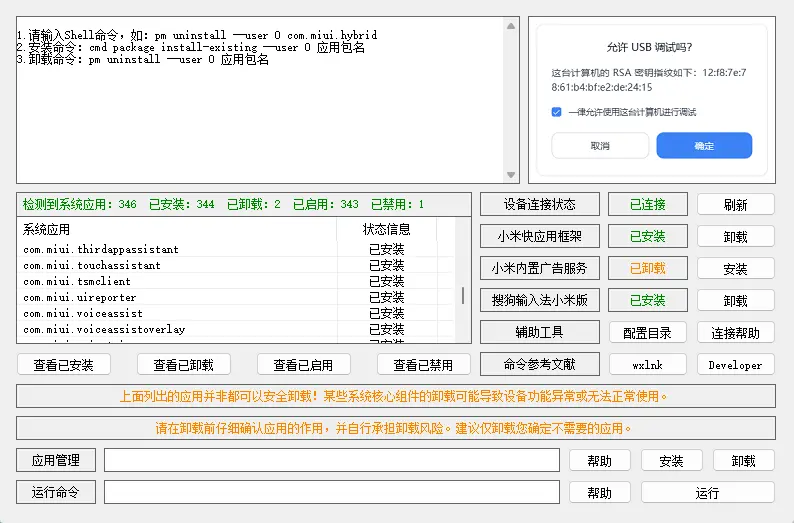
Task: Click the 状态信息 column header
Action: [386, 229]
